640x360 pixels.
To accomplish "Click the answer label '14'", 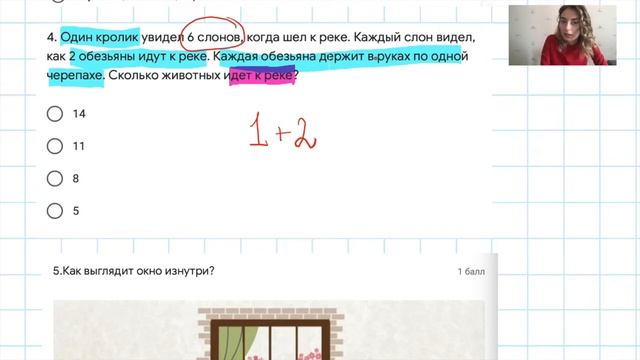I will click(79, 114).
